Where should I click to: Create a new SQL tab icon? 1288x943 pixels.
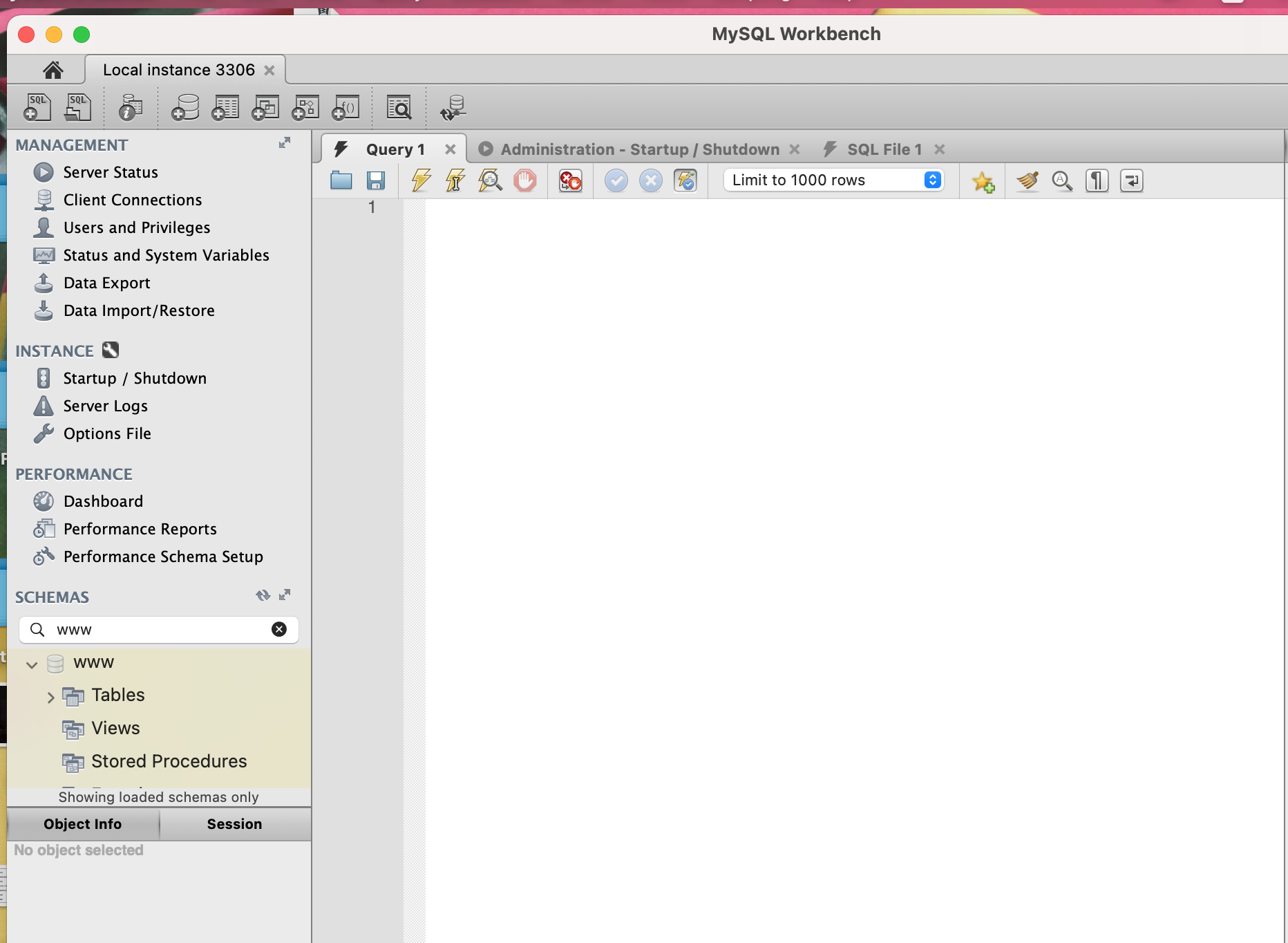click(x=37, y=107)
